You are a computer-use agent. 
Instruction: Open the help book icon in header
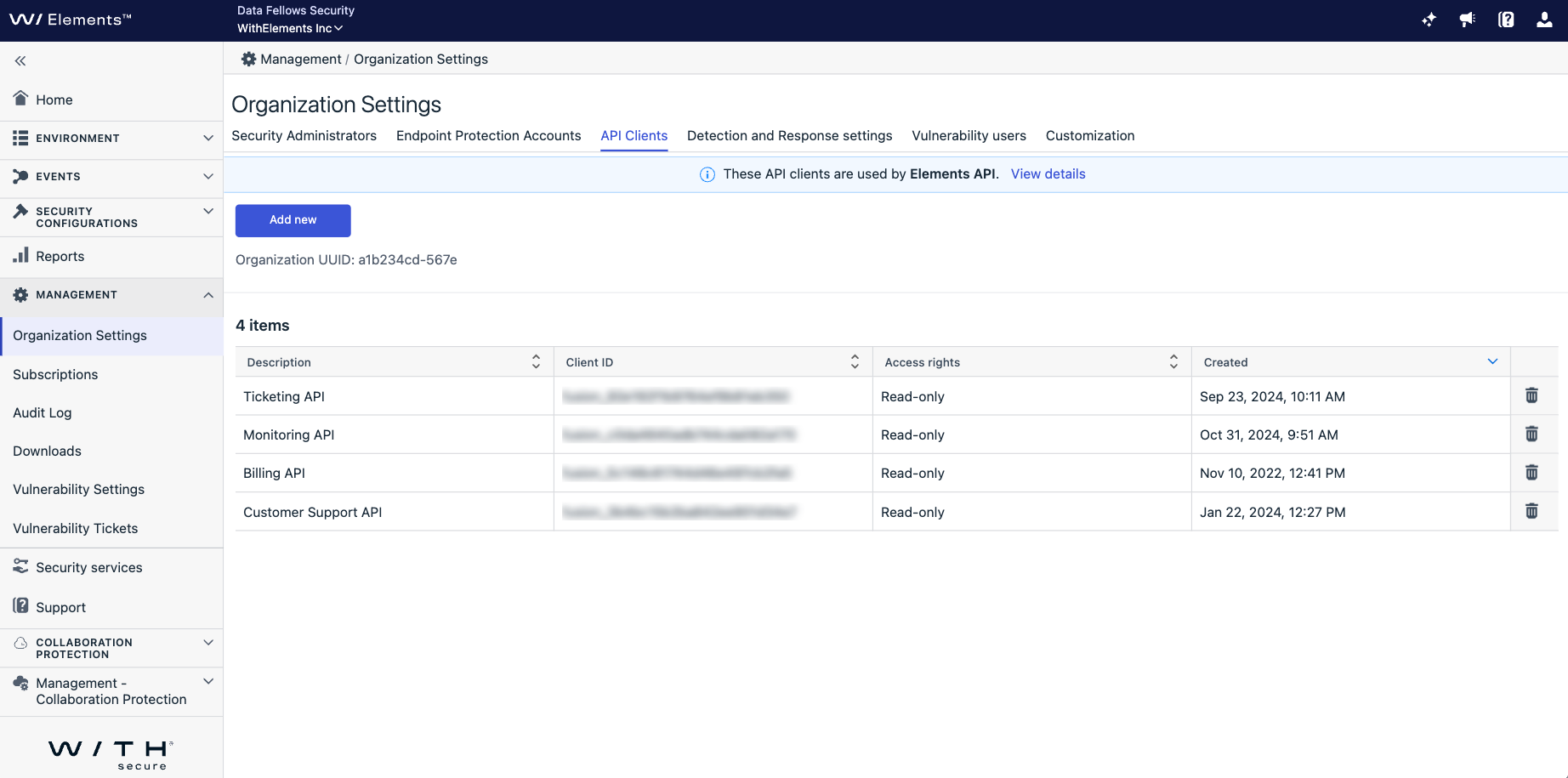click(x=1505, y=20)
